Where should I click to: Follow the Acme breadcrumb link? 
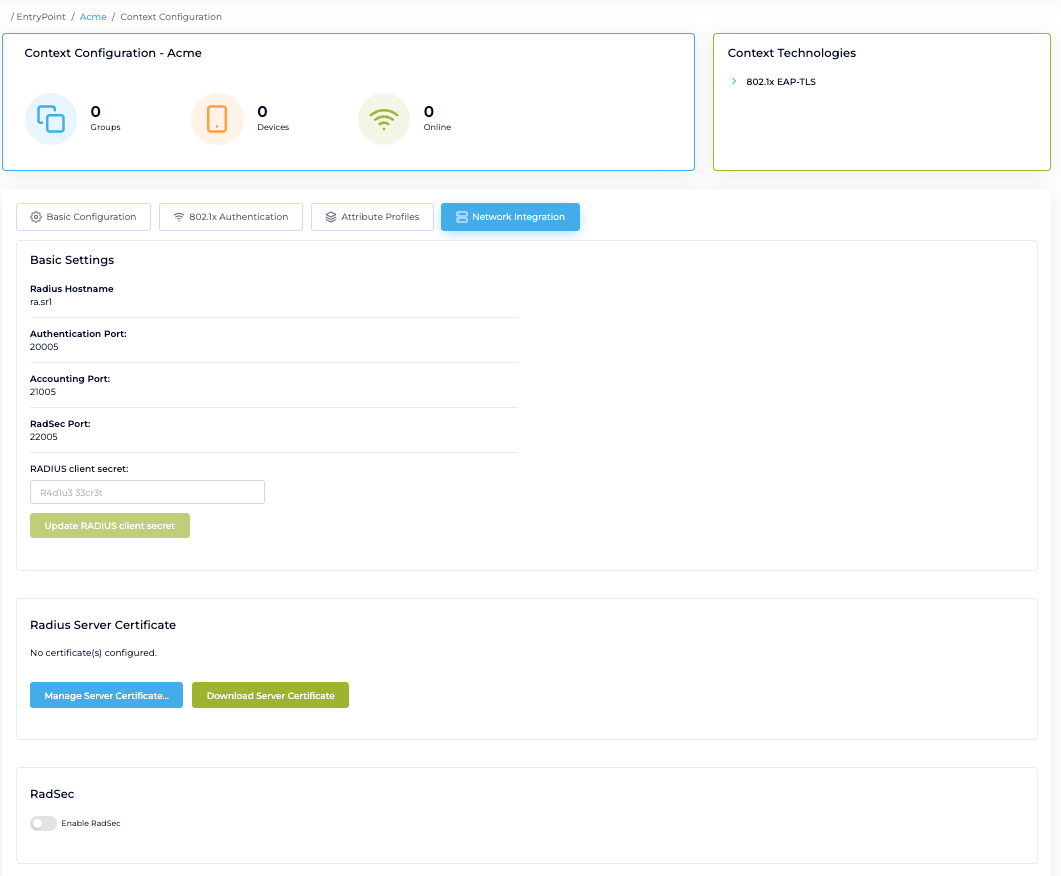point(93,17)
